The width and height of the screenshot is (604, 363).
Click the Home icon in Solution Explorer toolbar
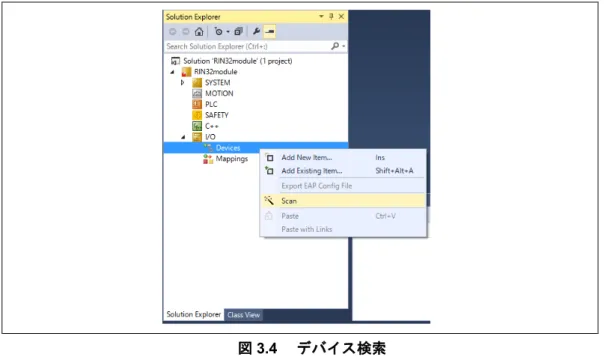point(199,32)
